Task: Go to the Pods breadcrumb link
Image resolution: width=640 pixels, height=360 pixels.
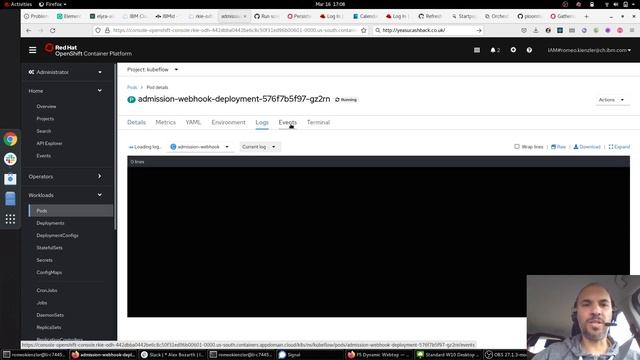Action: [x=132, y=87]
